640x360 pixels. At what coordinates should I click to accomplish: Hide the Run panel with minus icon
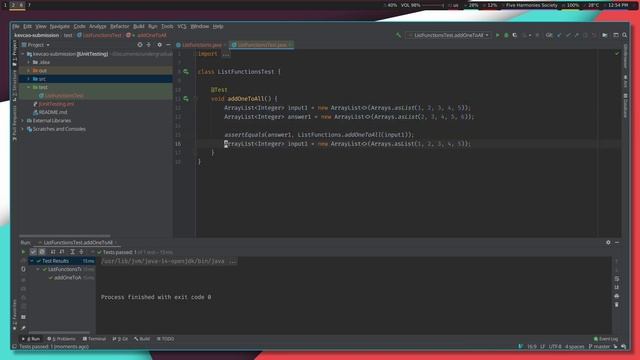pos(617,242)
